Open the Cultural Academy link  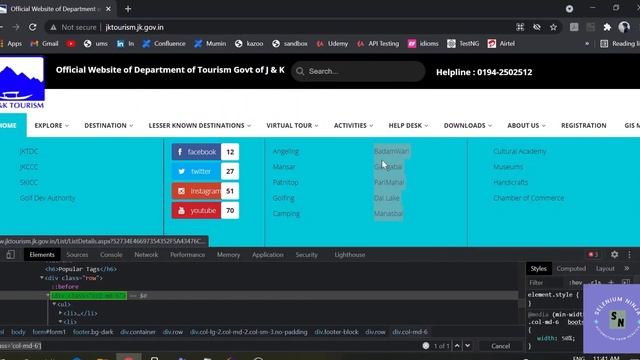pyautogui.click(x=520, y=151)
